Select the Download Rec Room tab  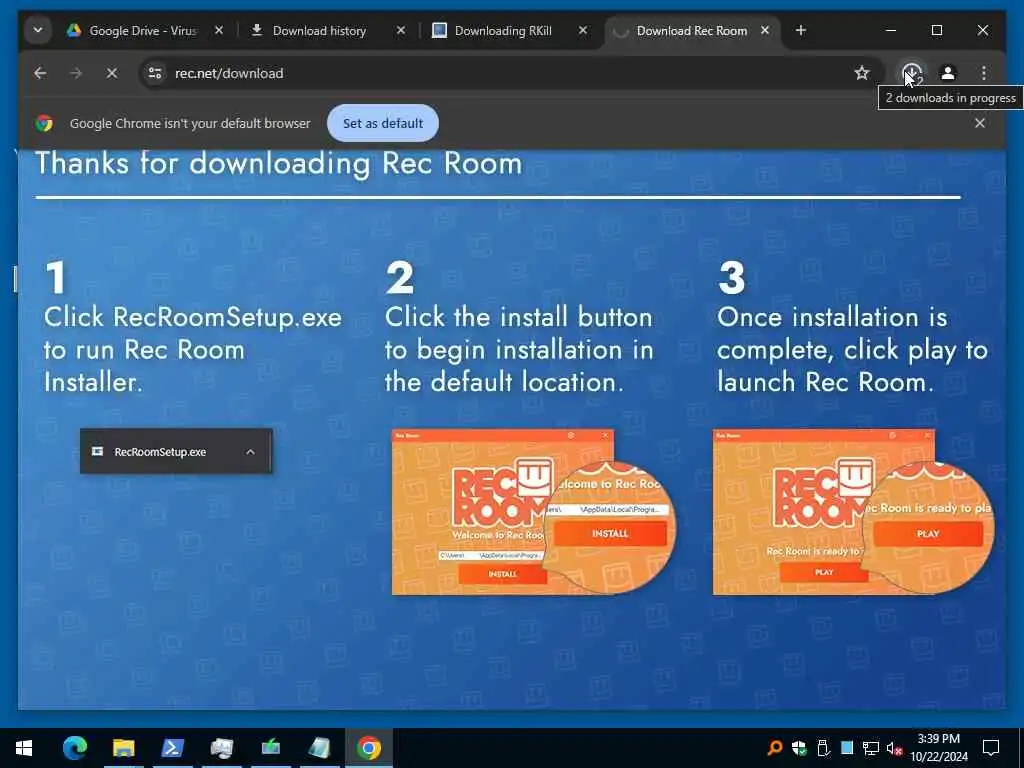[x=692, y=31]
